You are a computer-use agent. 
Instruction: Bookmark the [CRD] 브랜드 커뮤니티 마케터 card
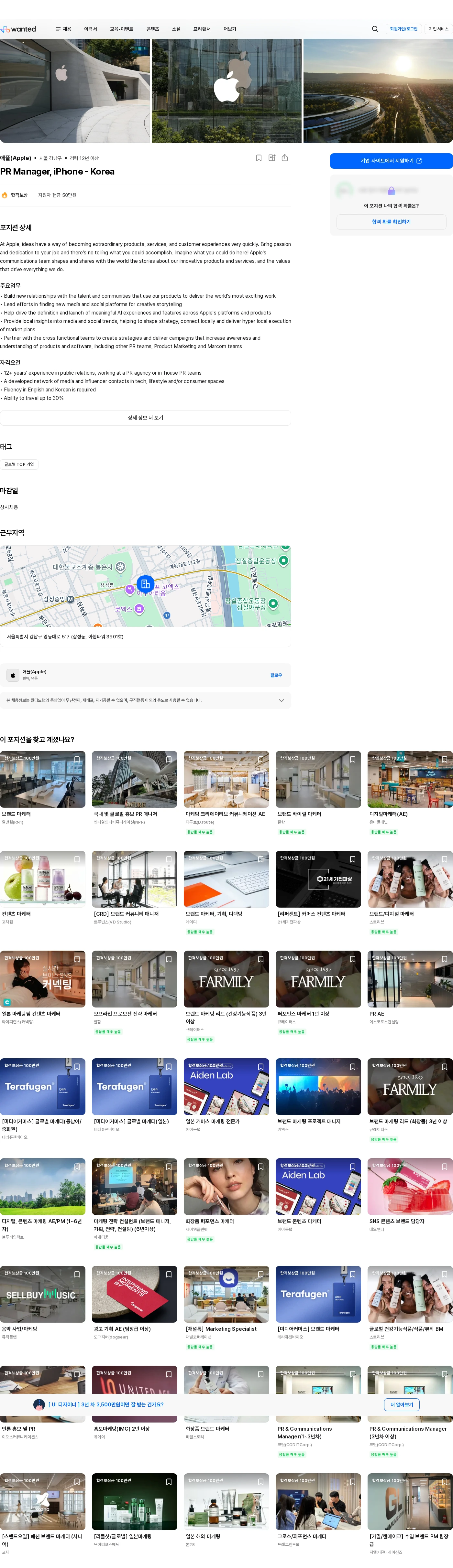pyautogui.click(x=169, y=859)
